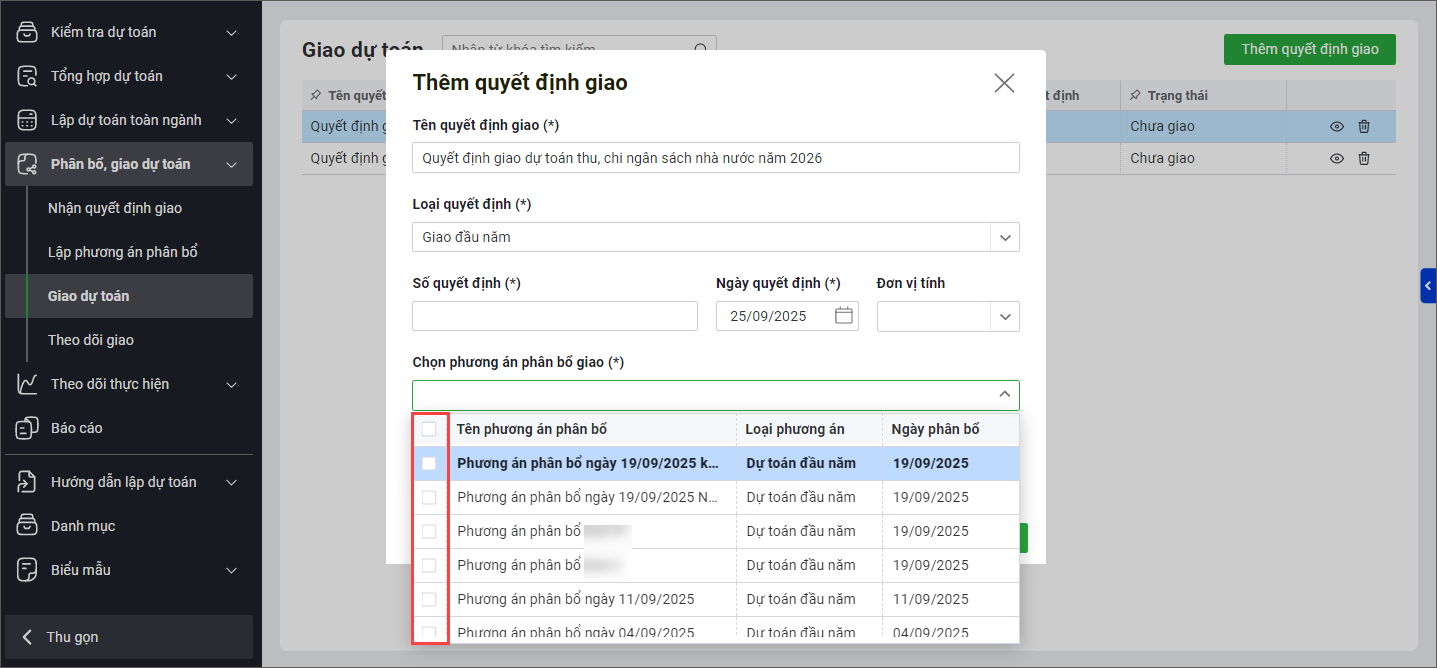Click the calendar icon in Ngày quyết định
Screen dimensions: 1437x668
point(843,316)
